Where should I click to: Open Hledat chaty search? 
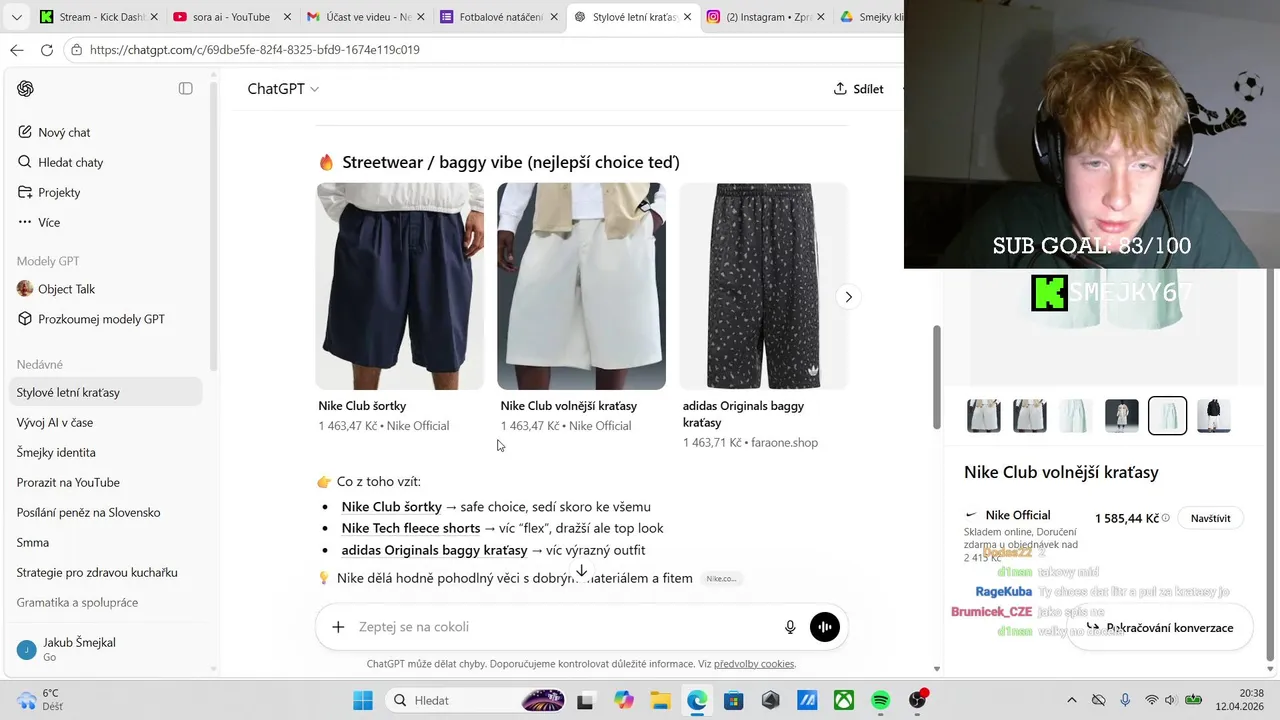coord(70,162)
